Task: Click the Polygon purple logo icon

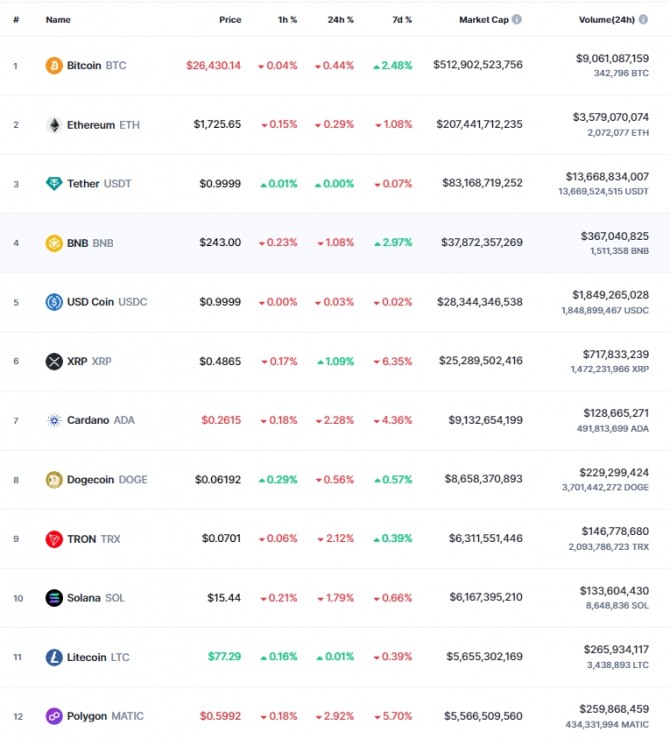Action: pos(54,716)
